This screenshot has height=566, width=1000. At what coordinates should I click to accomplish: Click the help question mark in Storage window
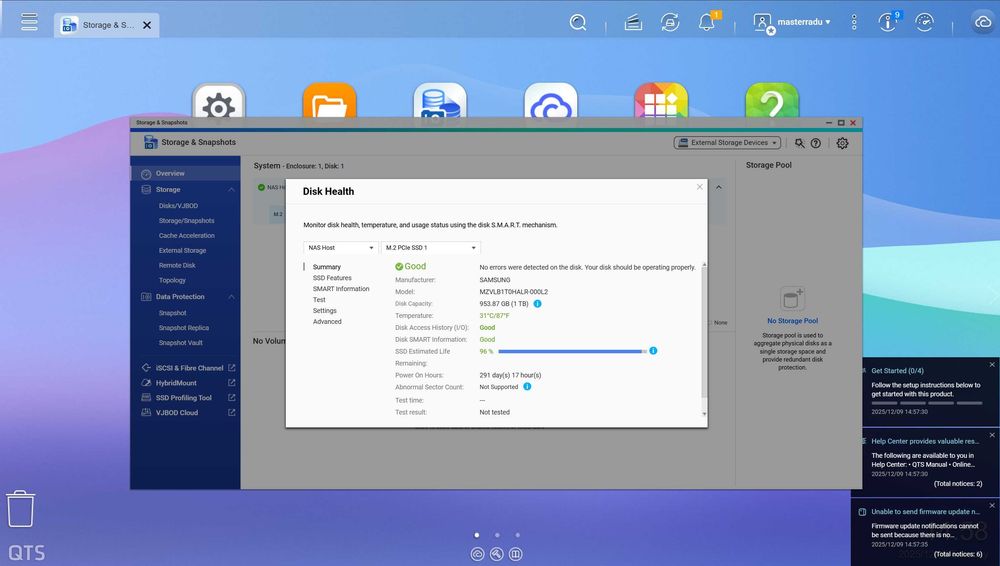click(x=816, y=143)
